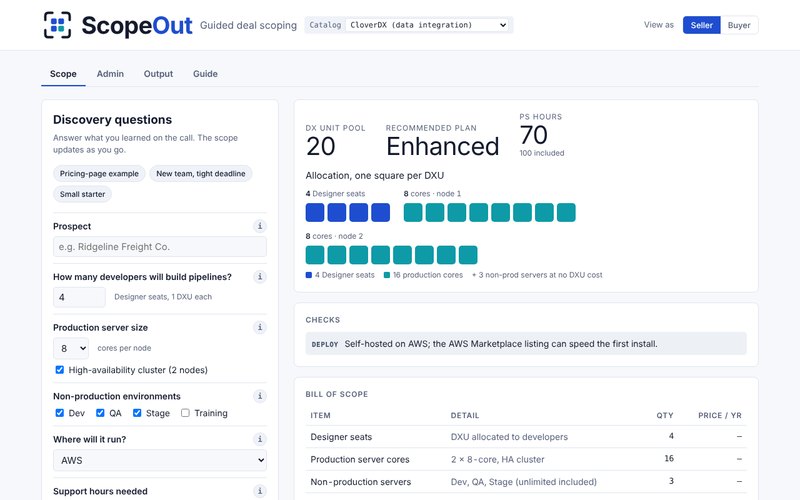Image resolution: width=800 pixels, height=500 pixels.
Task: Open the Catalog CloverDX dropdown
Action: click(428, 25)
